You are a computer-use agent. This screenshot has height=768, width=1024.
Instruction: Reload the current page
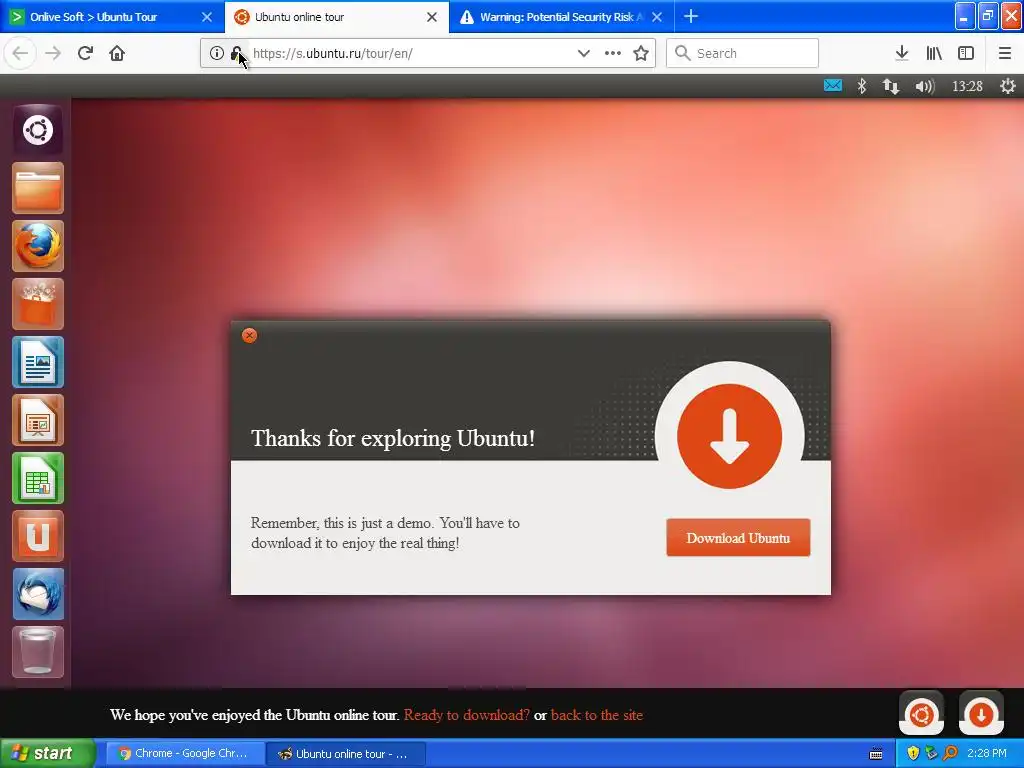tap(85, 53)
